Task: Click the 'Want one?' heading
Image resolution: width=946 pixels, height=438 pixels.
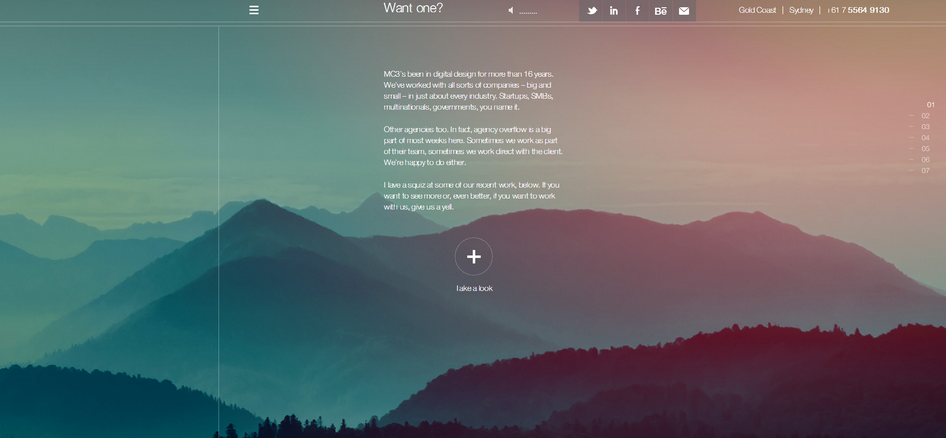Action: coord(413,9)
